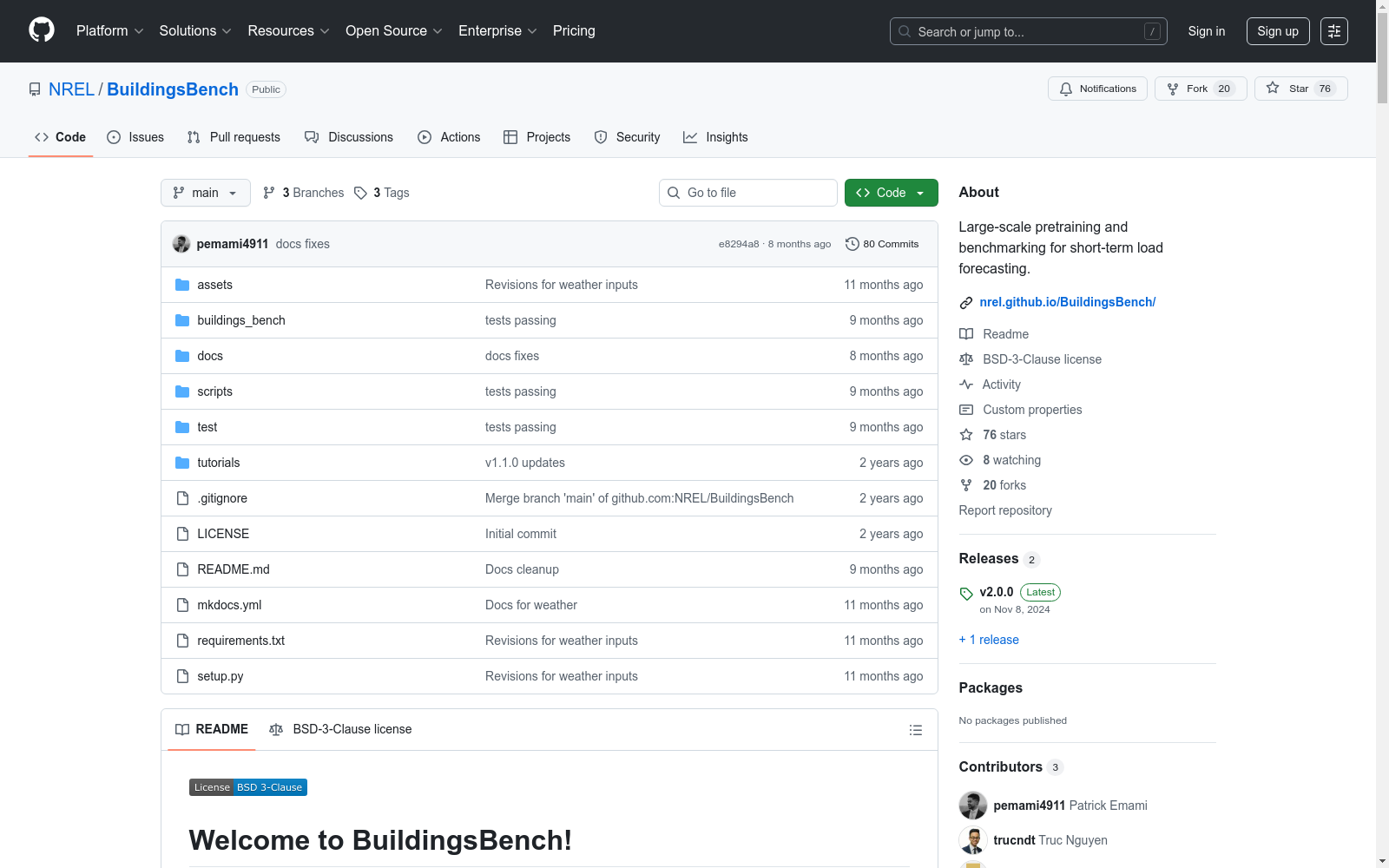Fork the BuildingsBench repository
Viewport: 1389px width, 868px height.
pyautogui.click(x=1201, y=89)
